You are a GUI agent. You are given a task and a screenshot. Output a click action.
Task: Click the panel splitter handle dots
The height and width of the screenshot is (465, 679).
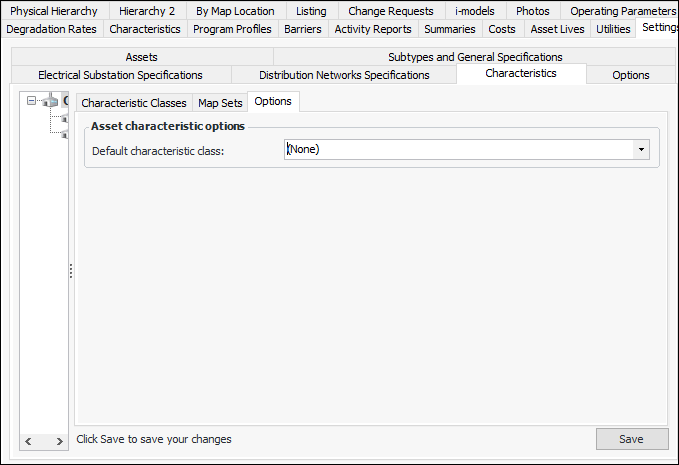[71, 271]
